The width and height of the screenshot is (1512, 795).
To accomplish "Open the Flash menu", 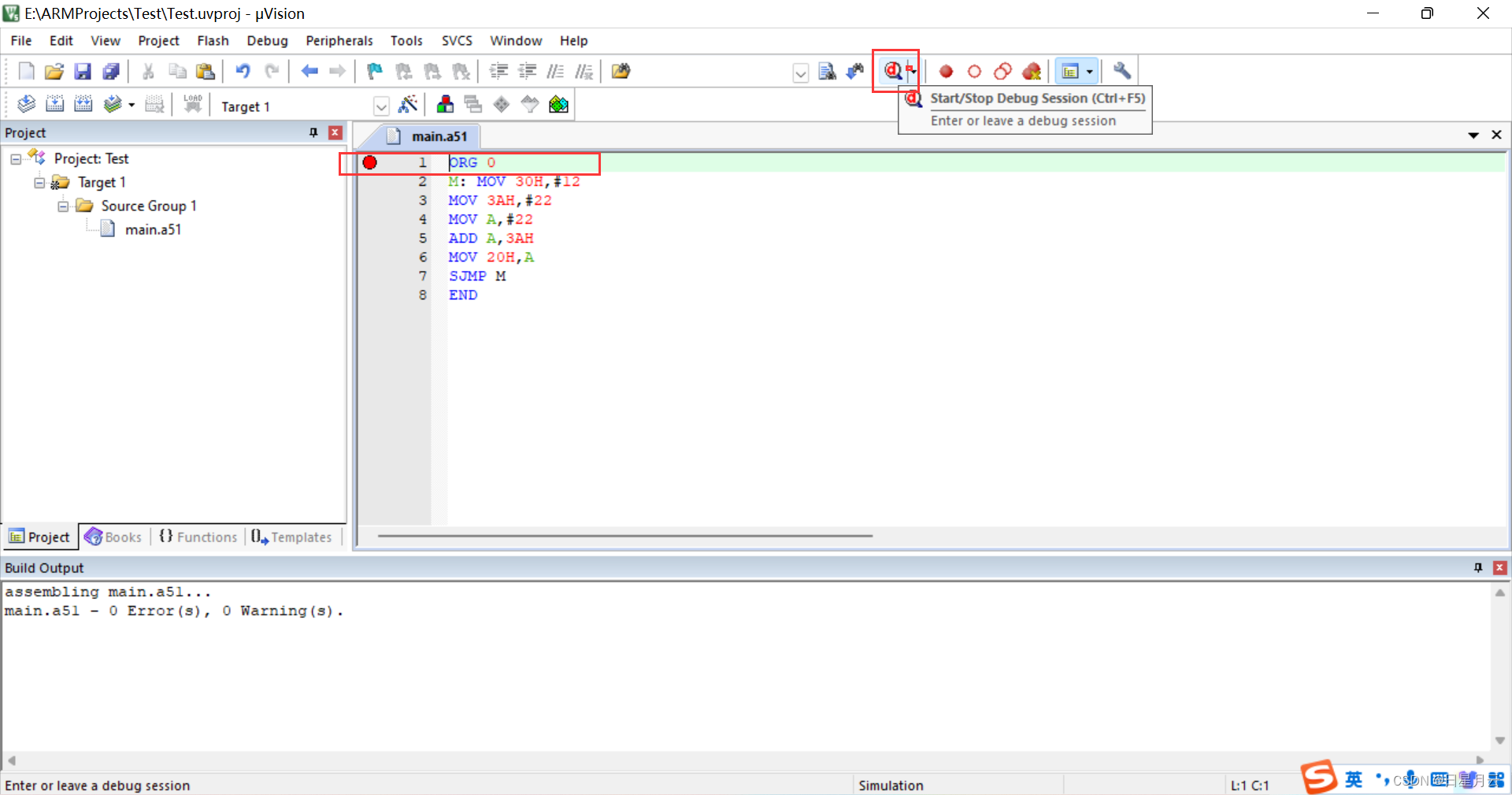I will (x=213, y=40).
